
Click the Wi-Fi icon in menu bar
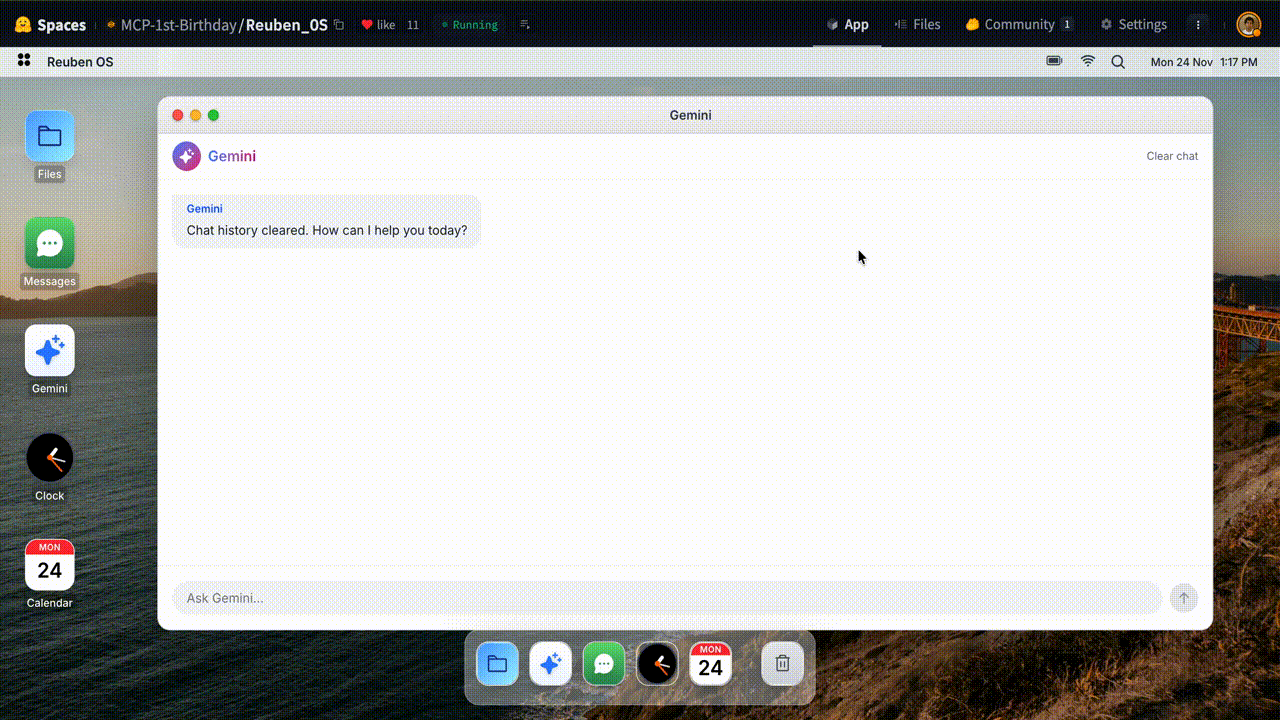tap(1087, 62)
